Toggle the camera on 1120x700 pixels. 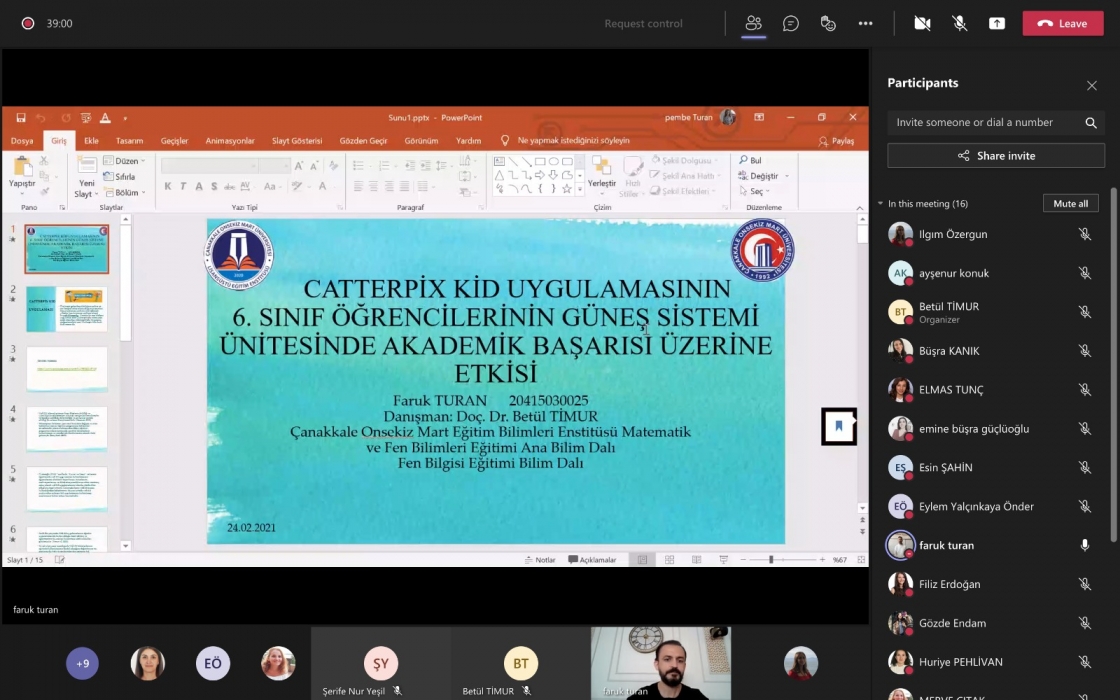click(x=922, y=24)
